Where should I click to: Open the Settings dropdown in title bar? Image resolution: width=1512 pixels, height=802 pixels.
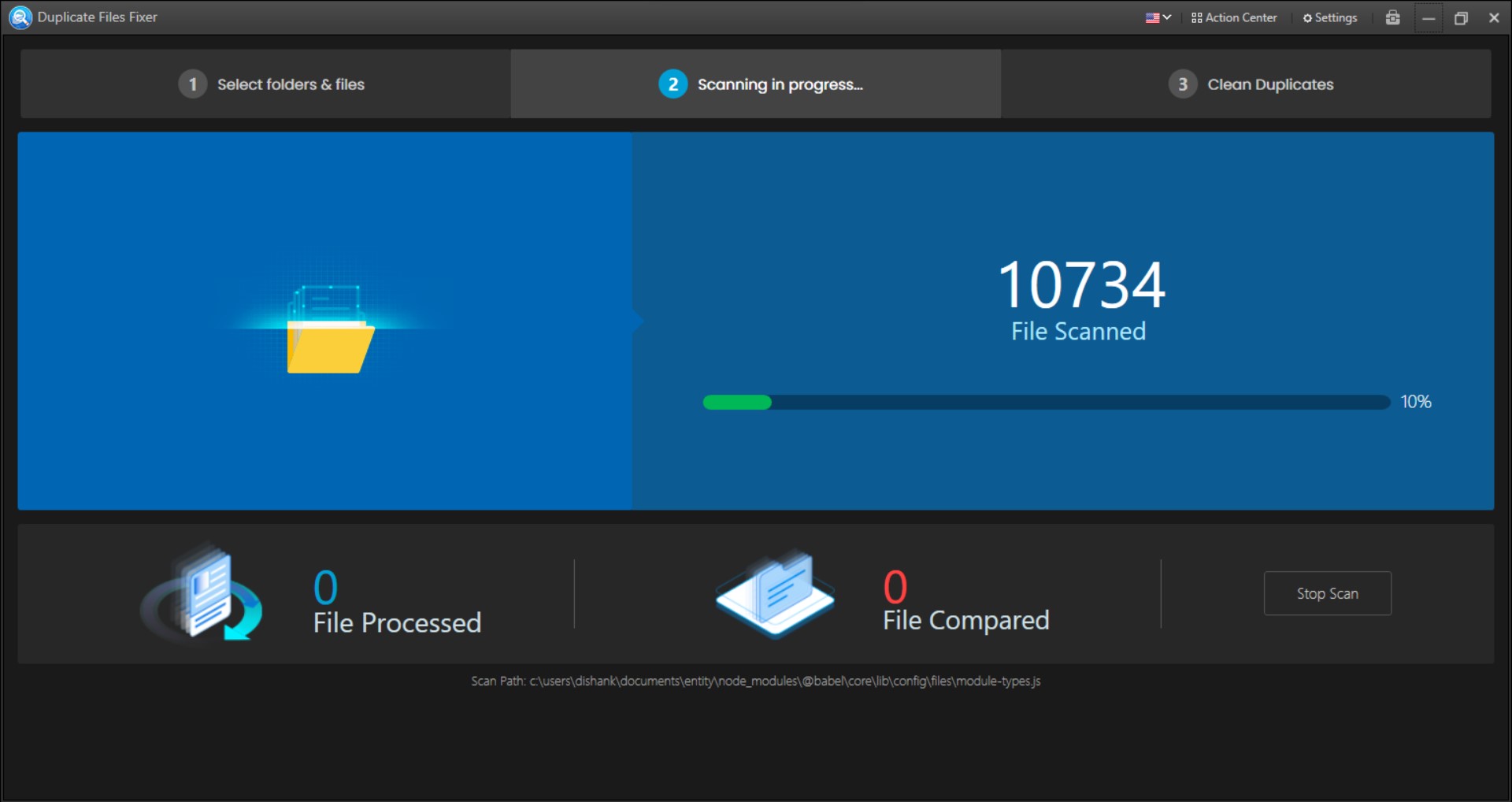coord(1330,17)
